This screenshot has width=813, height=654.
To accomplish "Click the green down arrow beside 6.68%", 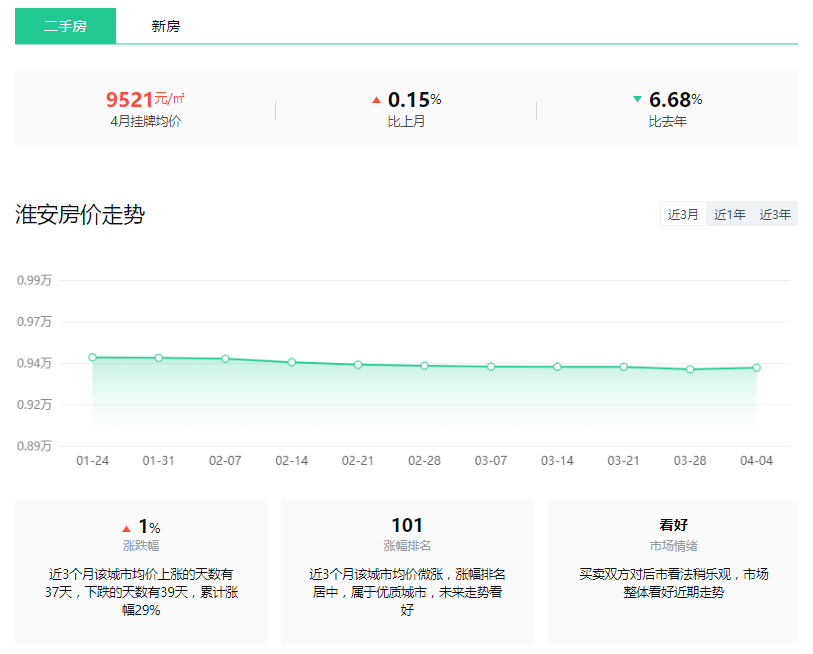I will tap(638, 100).
